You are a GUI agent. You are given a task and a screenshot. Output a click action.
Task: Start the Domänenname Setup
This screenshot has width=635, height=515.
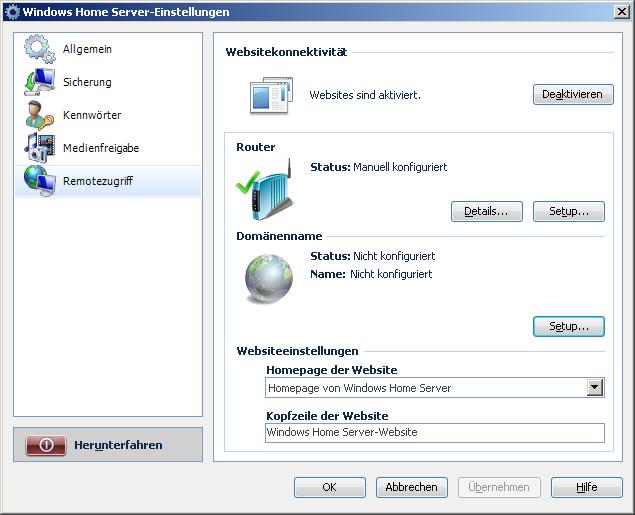(569, 326)
